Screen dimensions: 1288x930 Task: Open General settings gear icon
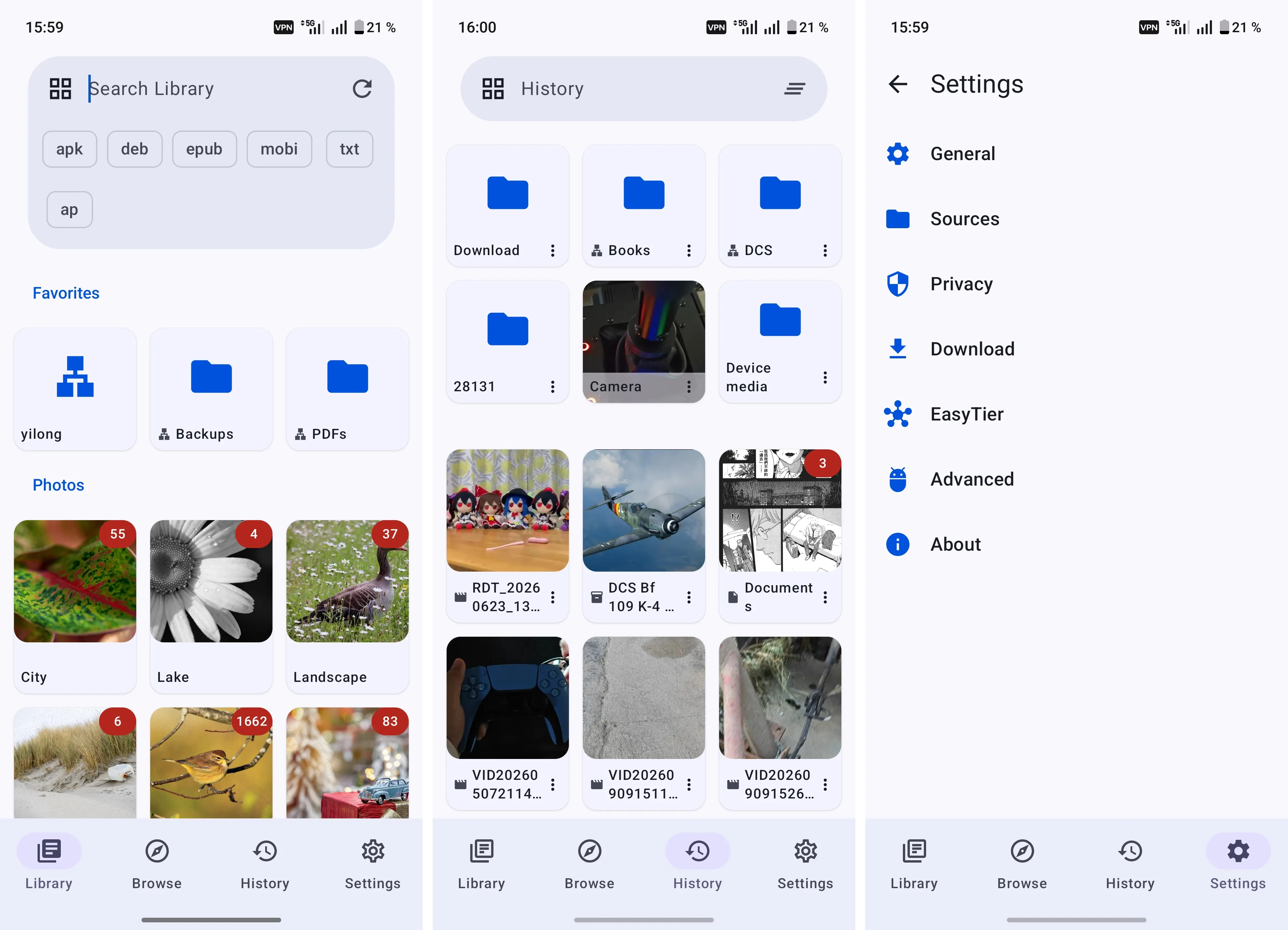(898, 154)
